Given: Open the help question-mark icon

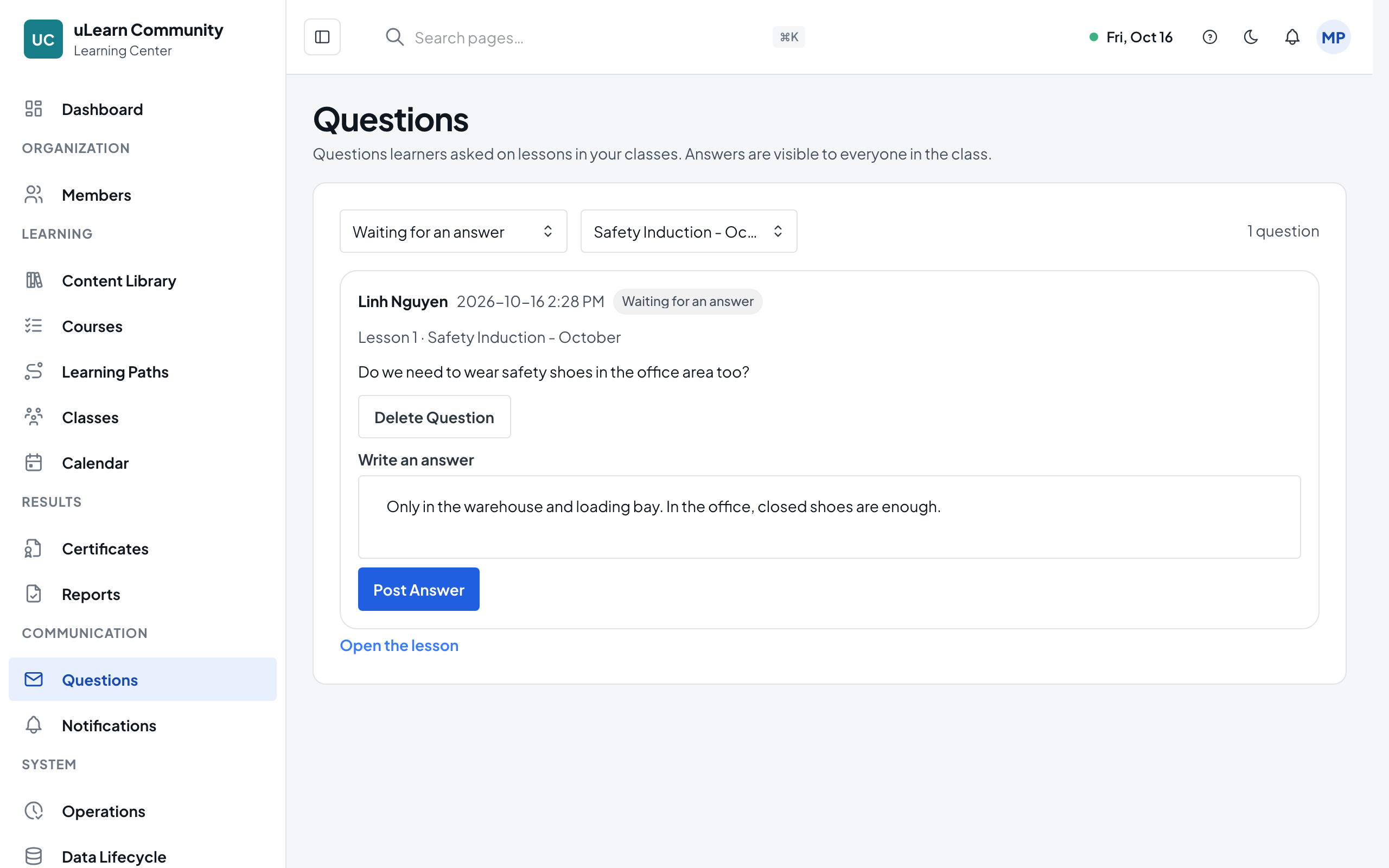Looking at the screenshot, I should (1209, 37).
